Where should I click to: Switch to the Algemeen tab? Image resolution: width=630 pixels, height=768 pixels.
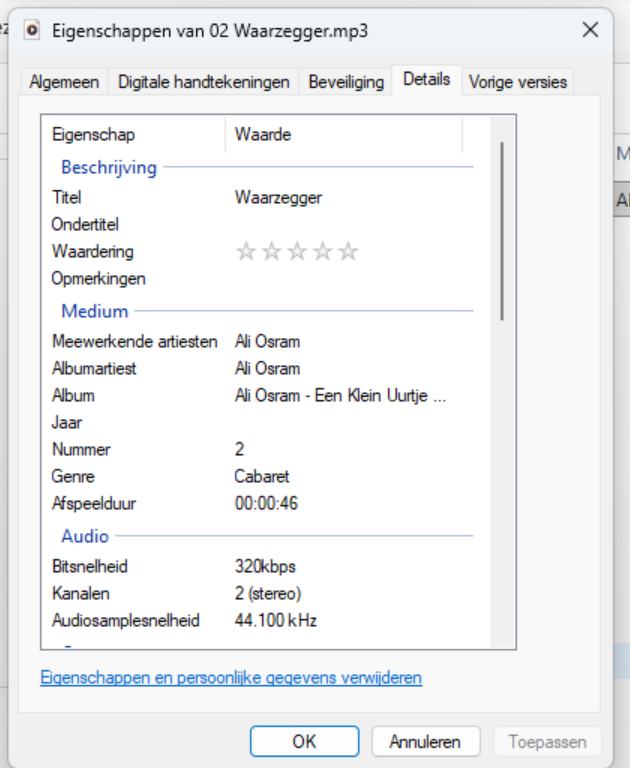point(64,82)
